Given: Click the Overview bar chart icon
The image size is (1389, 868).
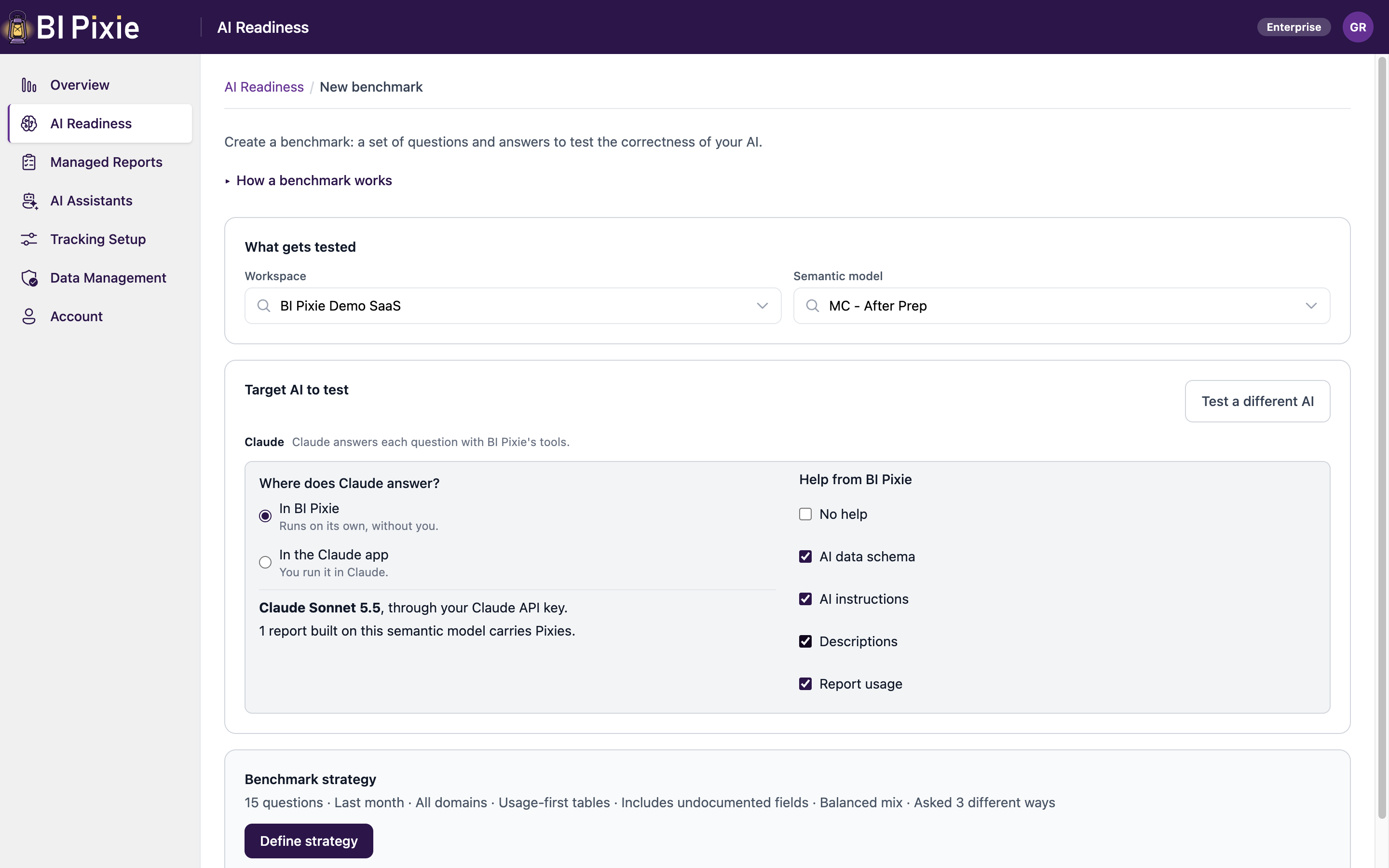Looking at the screenshot, I should [x=29, y=85].
